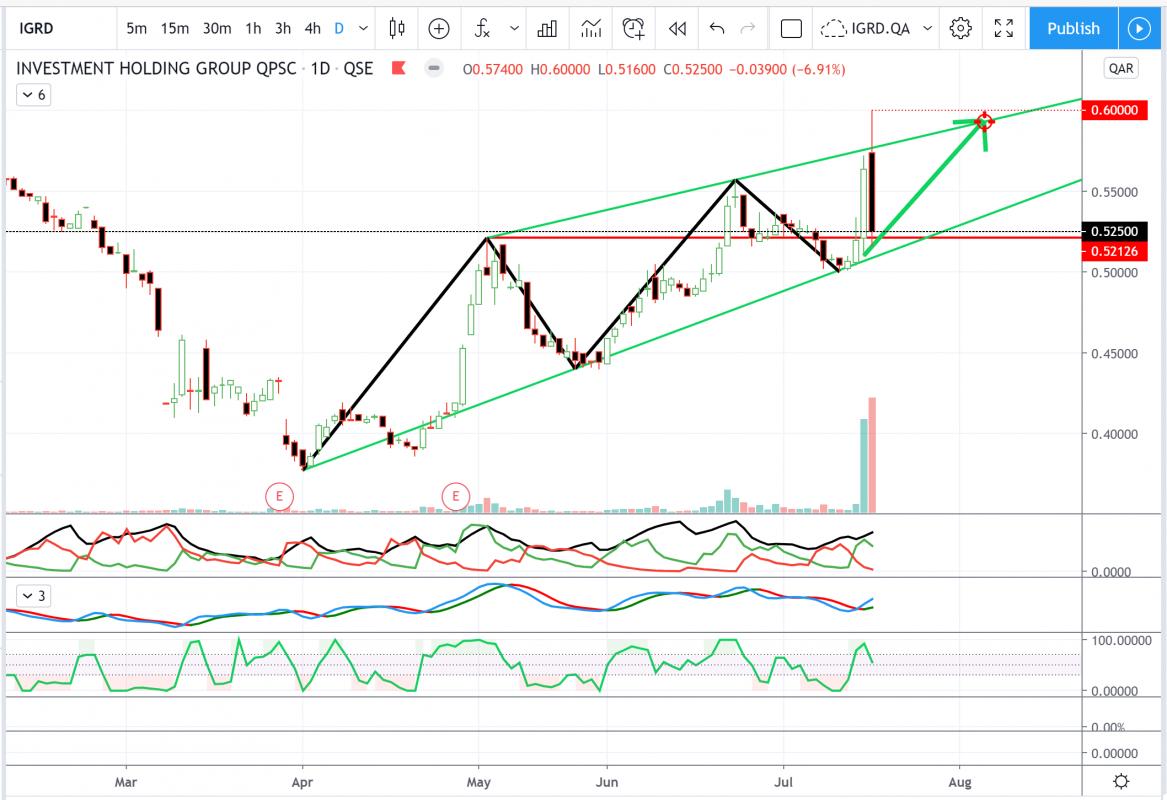
Task: Click the O0.57400 open value in legend
Action: pyautogui.click(x=493, y=69)
